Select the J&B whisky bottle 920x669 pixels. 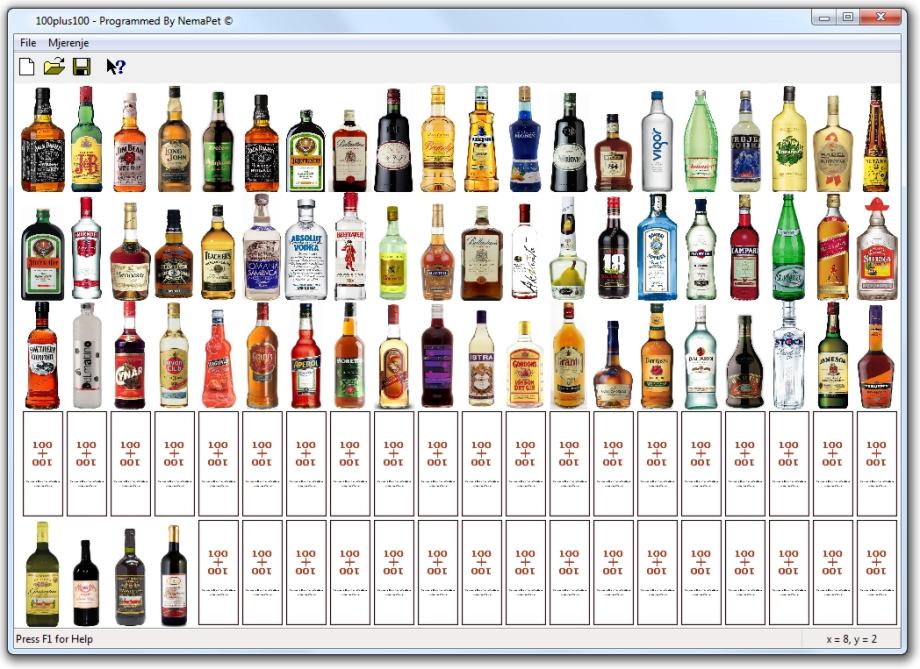point(86,138)
